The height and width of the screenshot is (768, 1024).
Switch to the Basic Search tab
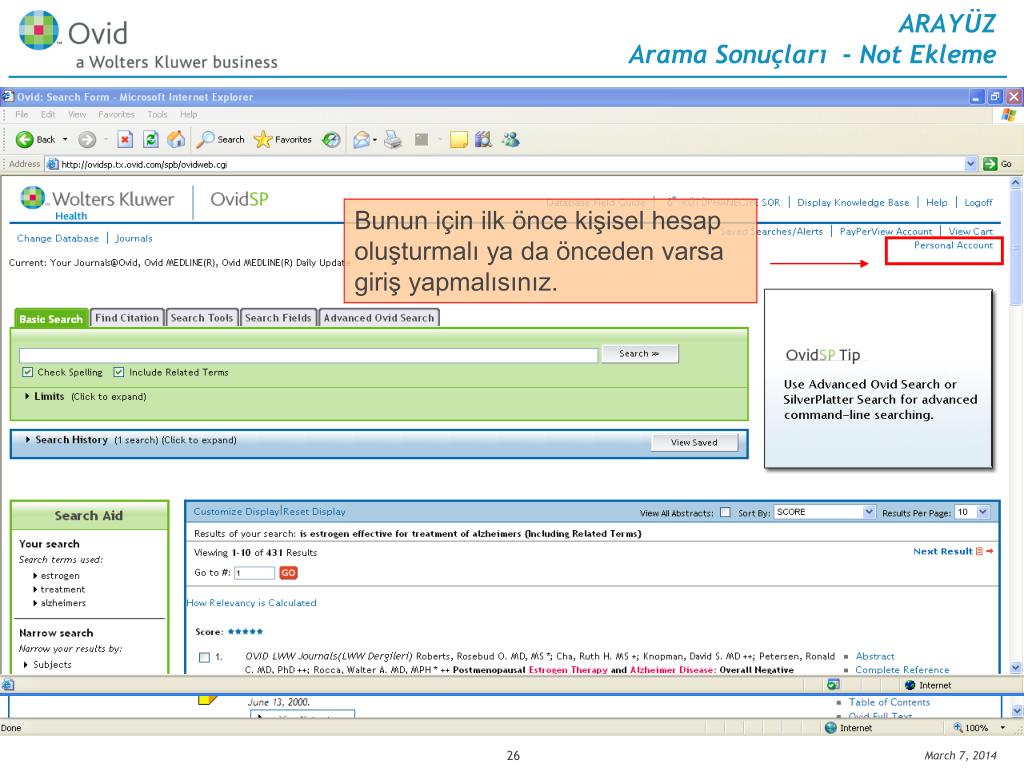(x=51, y=319)
